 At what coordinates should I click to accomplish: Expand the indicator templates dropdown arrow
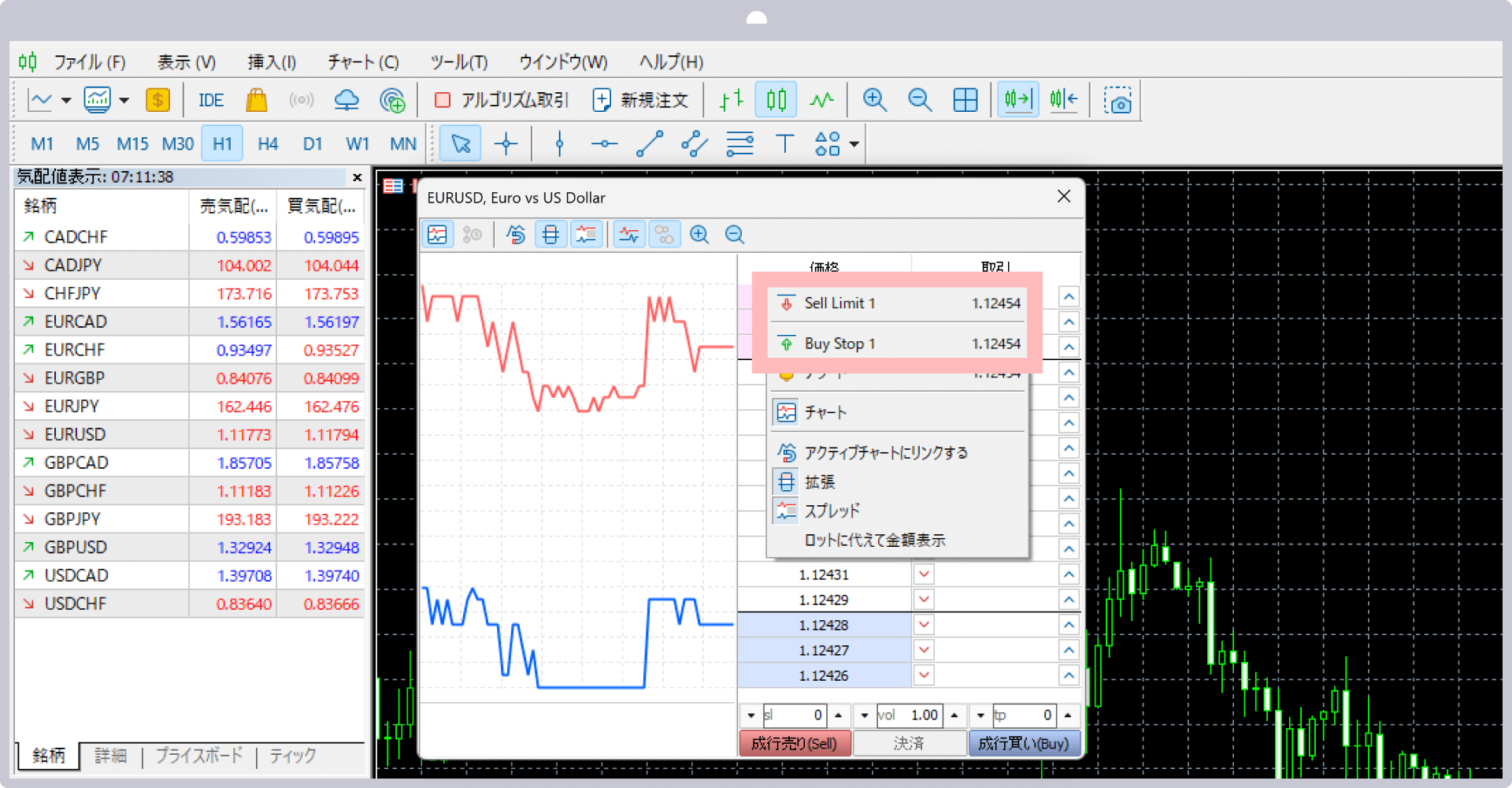coord(124,99)
